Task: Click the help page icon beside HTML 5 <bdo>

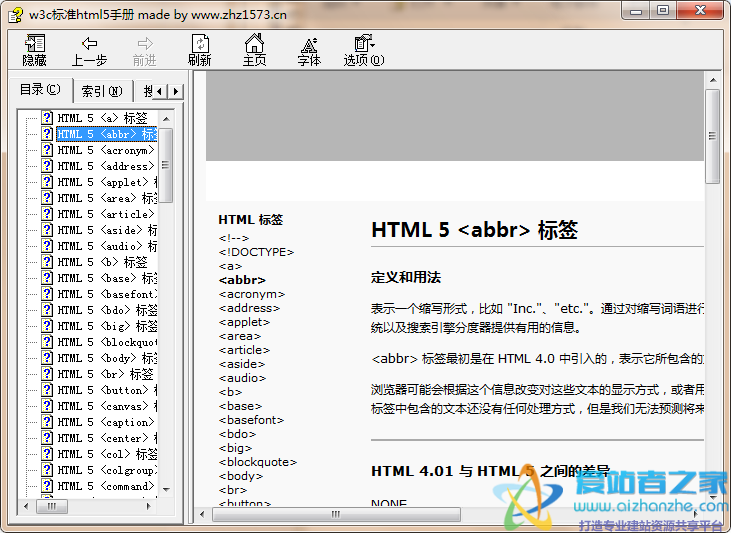Action: [x=47, y=310]
